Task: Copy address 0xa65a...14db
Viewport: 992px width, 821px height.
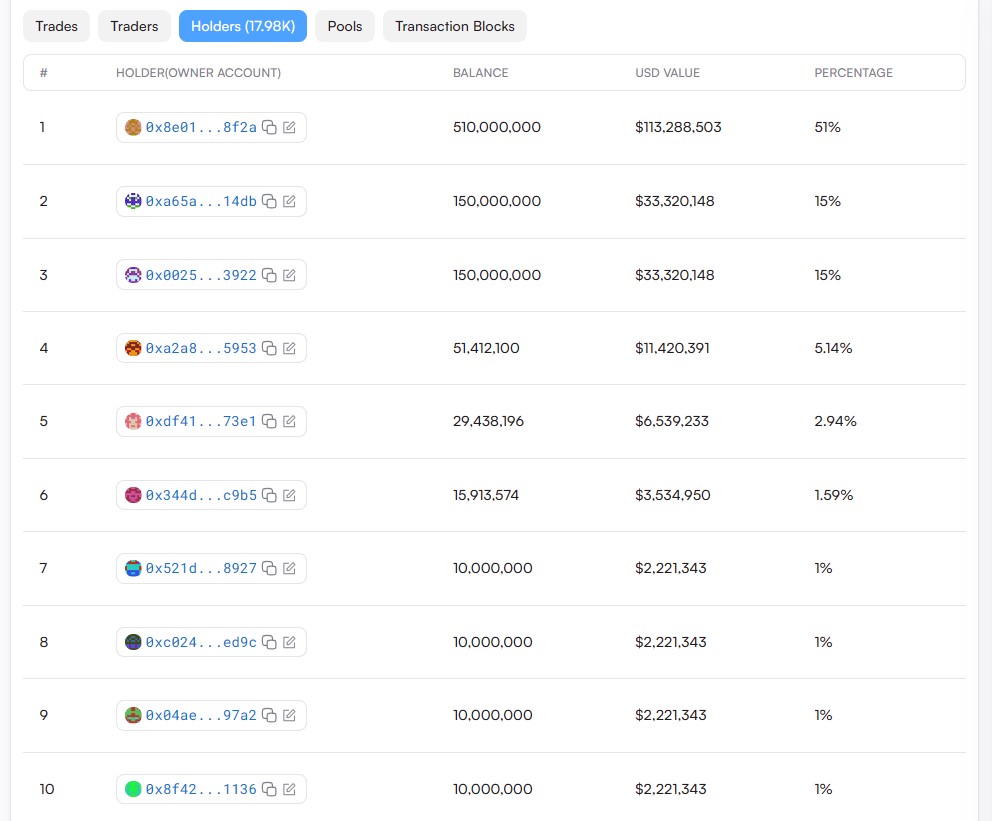Action: point(269,201)
